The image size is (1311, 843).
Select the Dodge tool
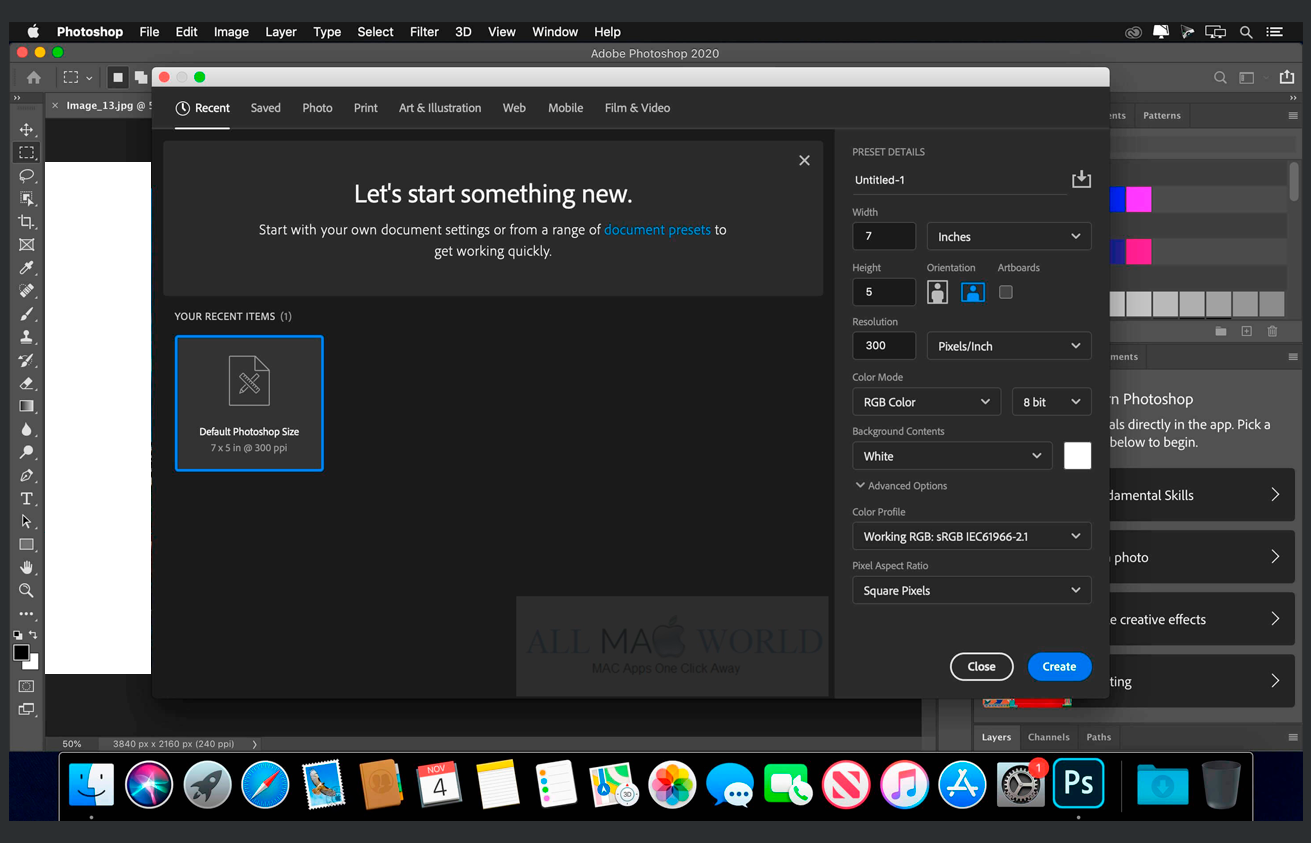[x=27, y=452]
